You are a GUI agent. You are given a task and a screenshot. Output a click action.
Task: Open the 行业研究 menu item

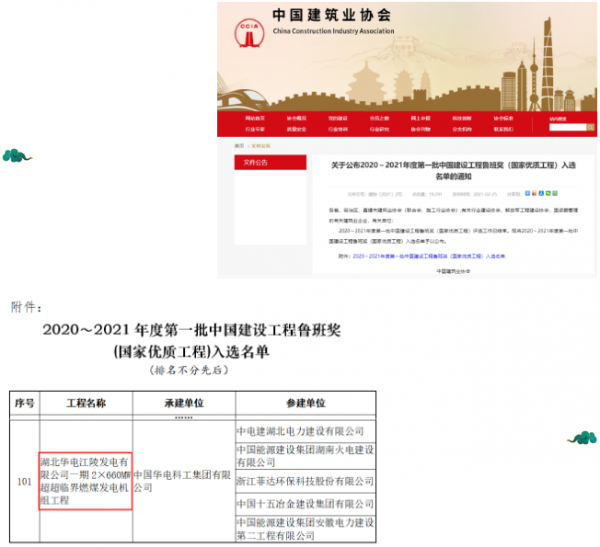[x=379, y=129]
